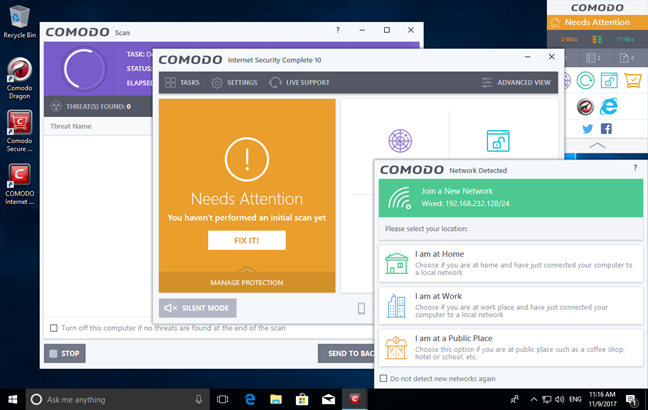Open the taskbar volume control
648x410 pixels.
(560, 399)
